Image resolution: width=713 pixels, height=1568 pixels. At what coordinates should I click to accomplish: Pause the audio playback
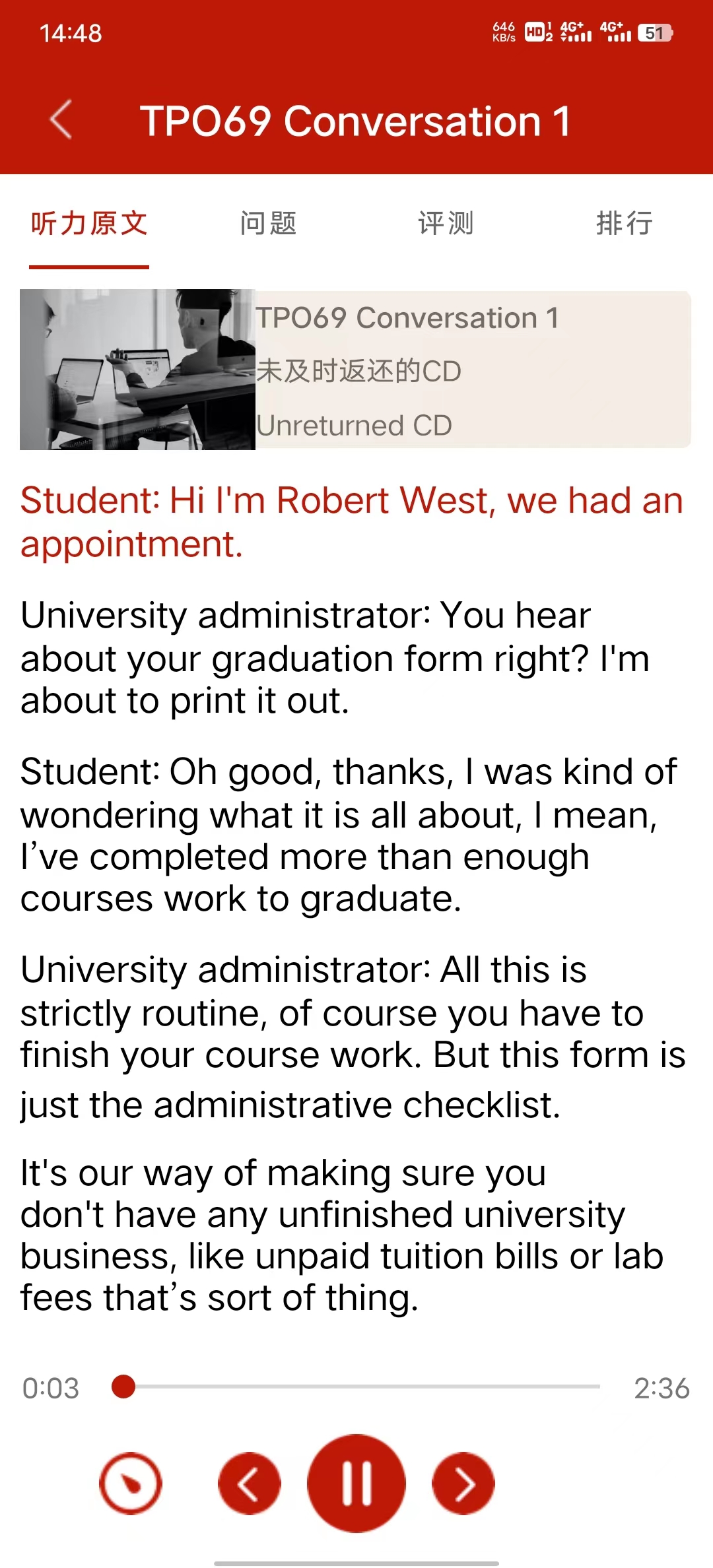pyautogui.click(x=356, y=1483)
